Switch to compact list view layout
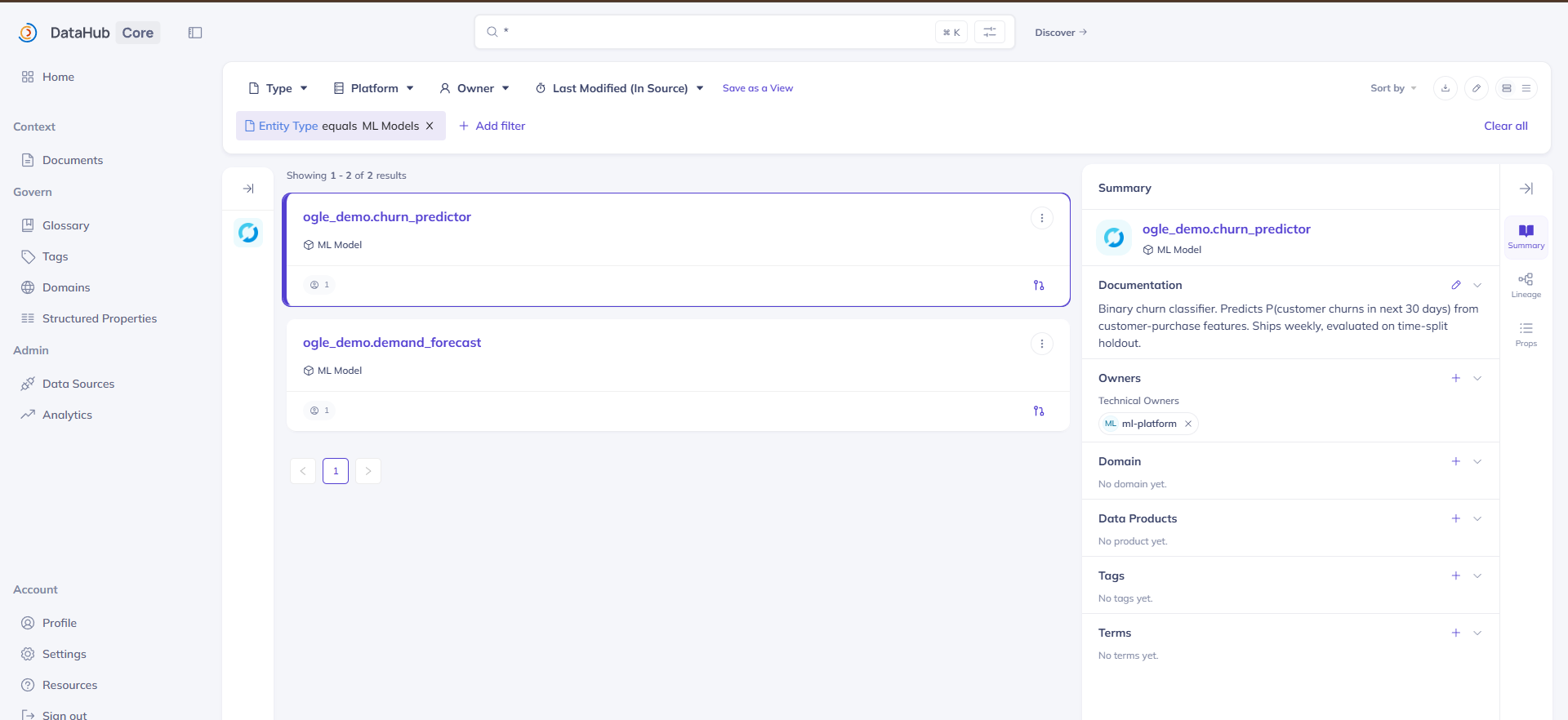Screen dimensions: 1568x720 click(x=1526, y=88)
